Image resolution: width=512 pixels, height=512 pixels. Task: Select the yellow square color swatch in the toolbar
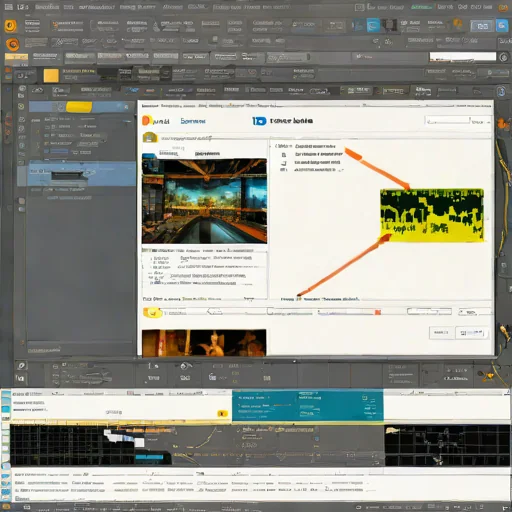pos(51,76)
